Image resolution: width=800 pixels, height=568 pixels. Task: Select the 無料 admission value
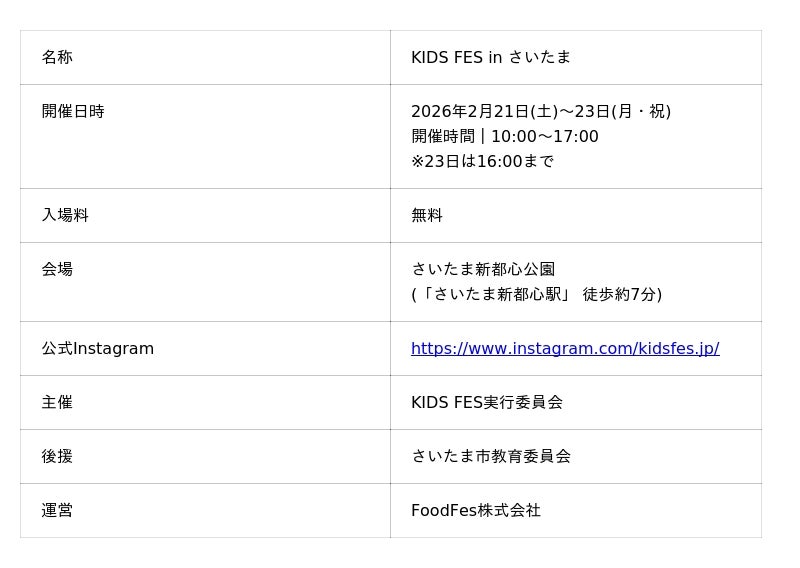click(x=427, y=216)
